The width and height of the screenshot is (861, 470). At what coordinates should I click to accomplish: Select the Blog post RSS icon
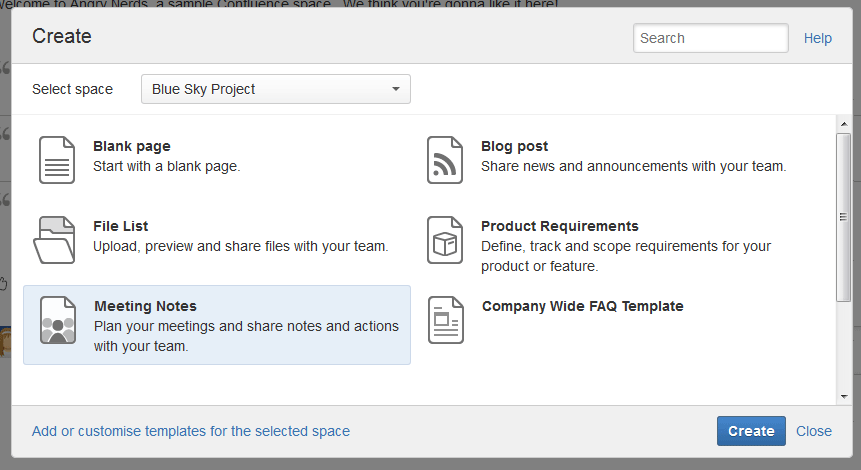[445, 160]
